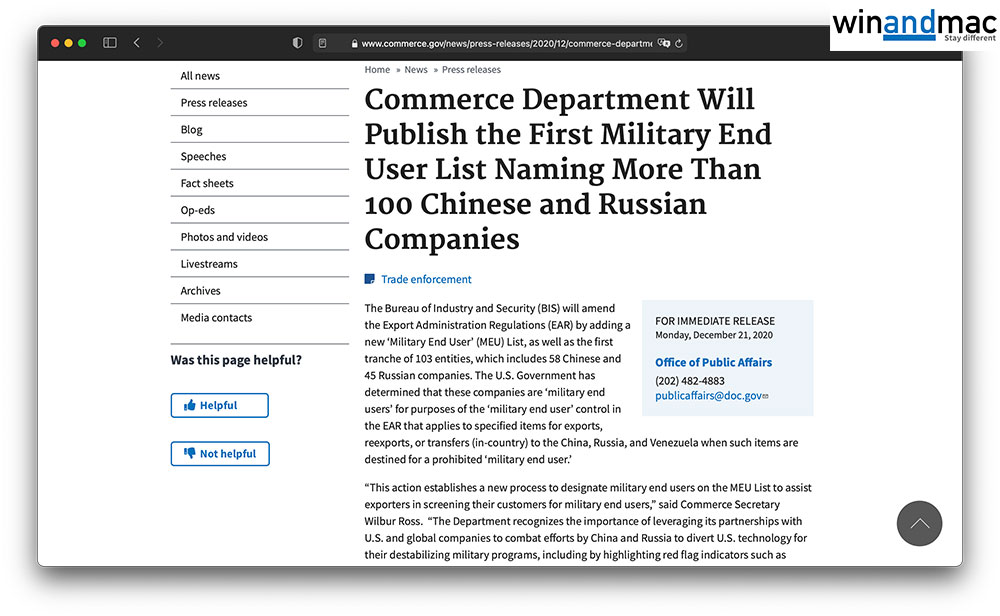Go back to the previous page
The height and width of the screenshot is (616, 1000).
tap(137, 43)
